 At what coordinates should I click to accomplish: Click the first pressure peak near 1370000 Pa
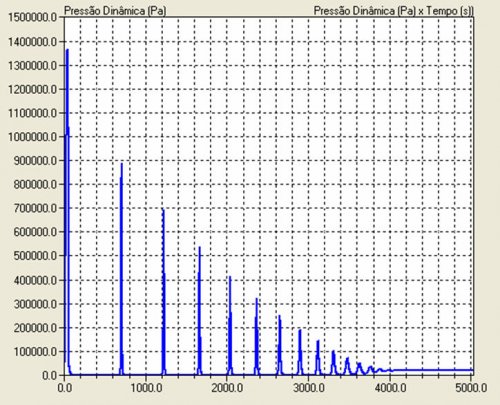(67, 50)
